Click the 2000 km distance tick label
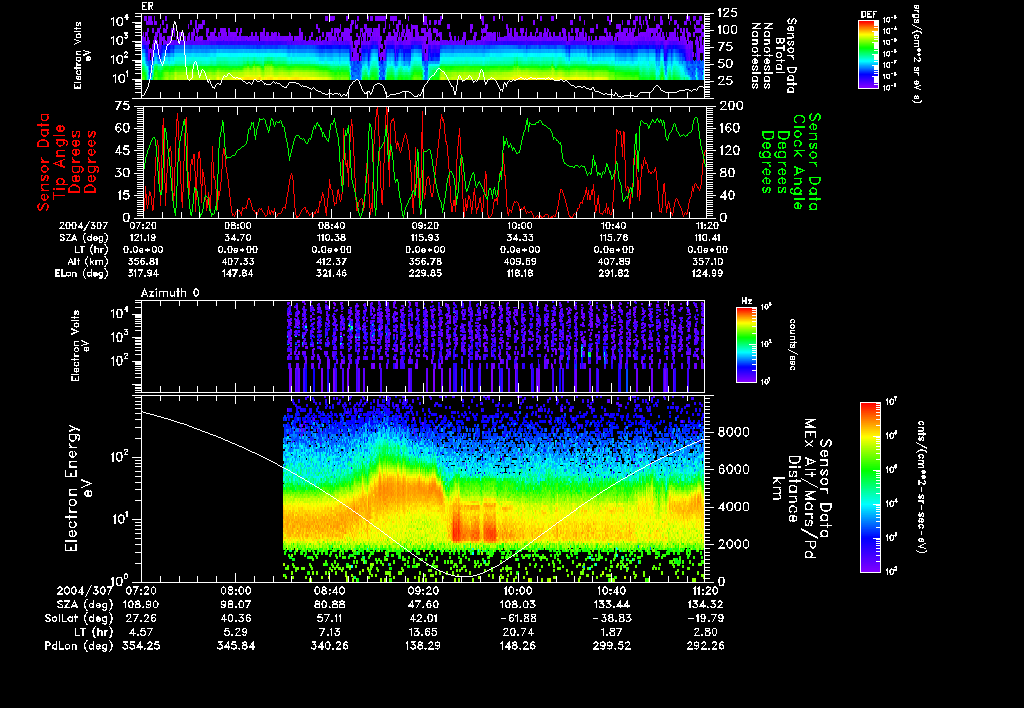Image resolution: width=1024 pixels, height=708 pixels. click(733, 545)
